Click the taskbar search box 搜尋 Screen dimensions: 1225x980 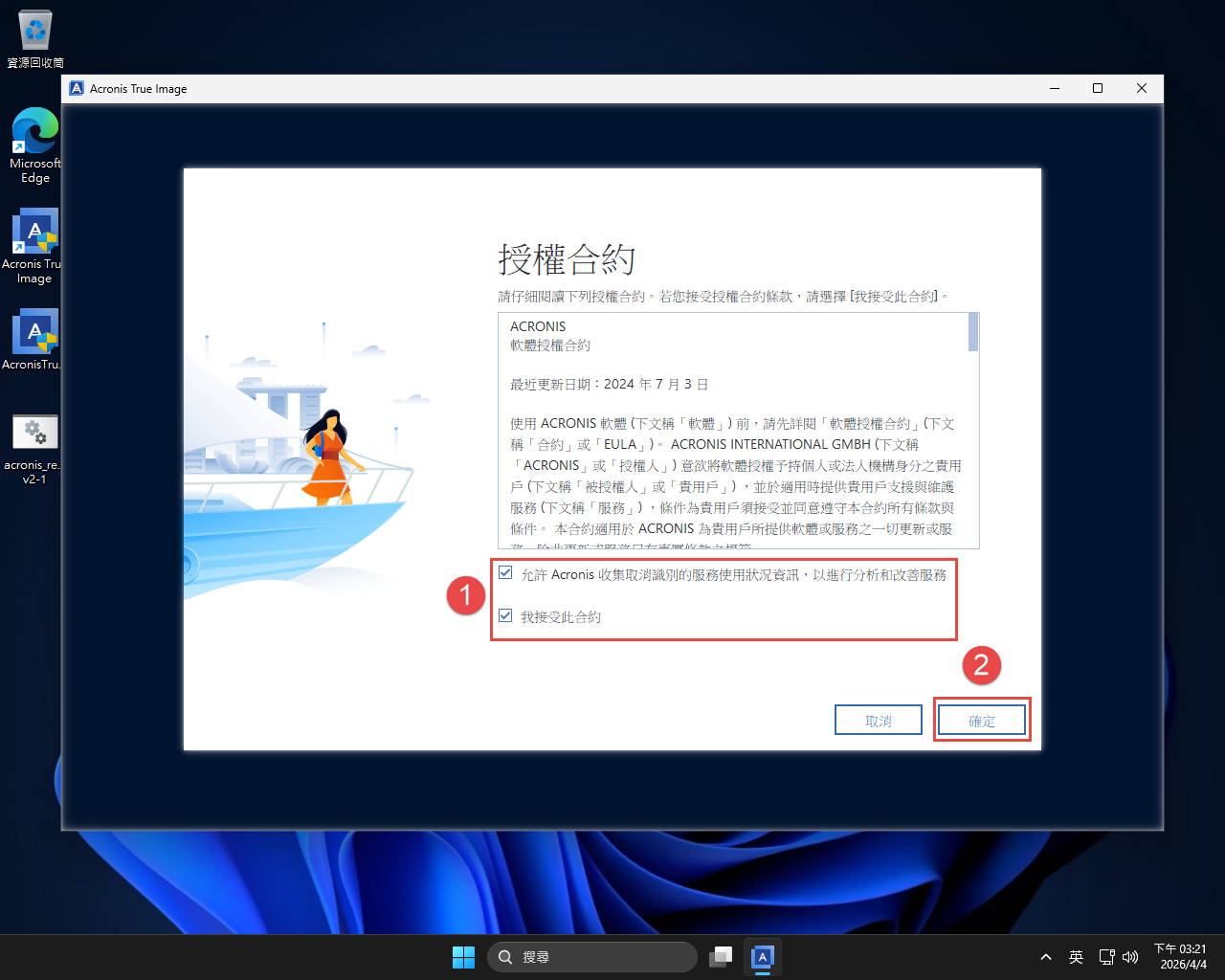click(x=592, y=957)
